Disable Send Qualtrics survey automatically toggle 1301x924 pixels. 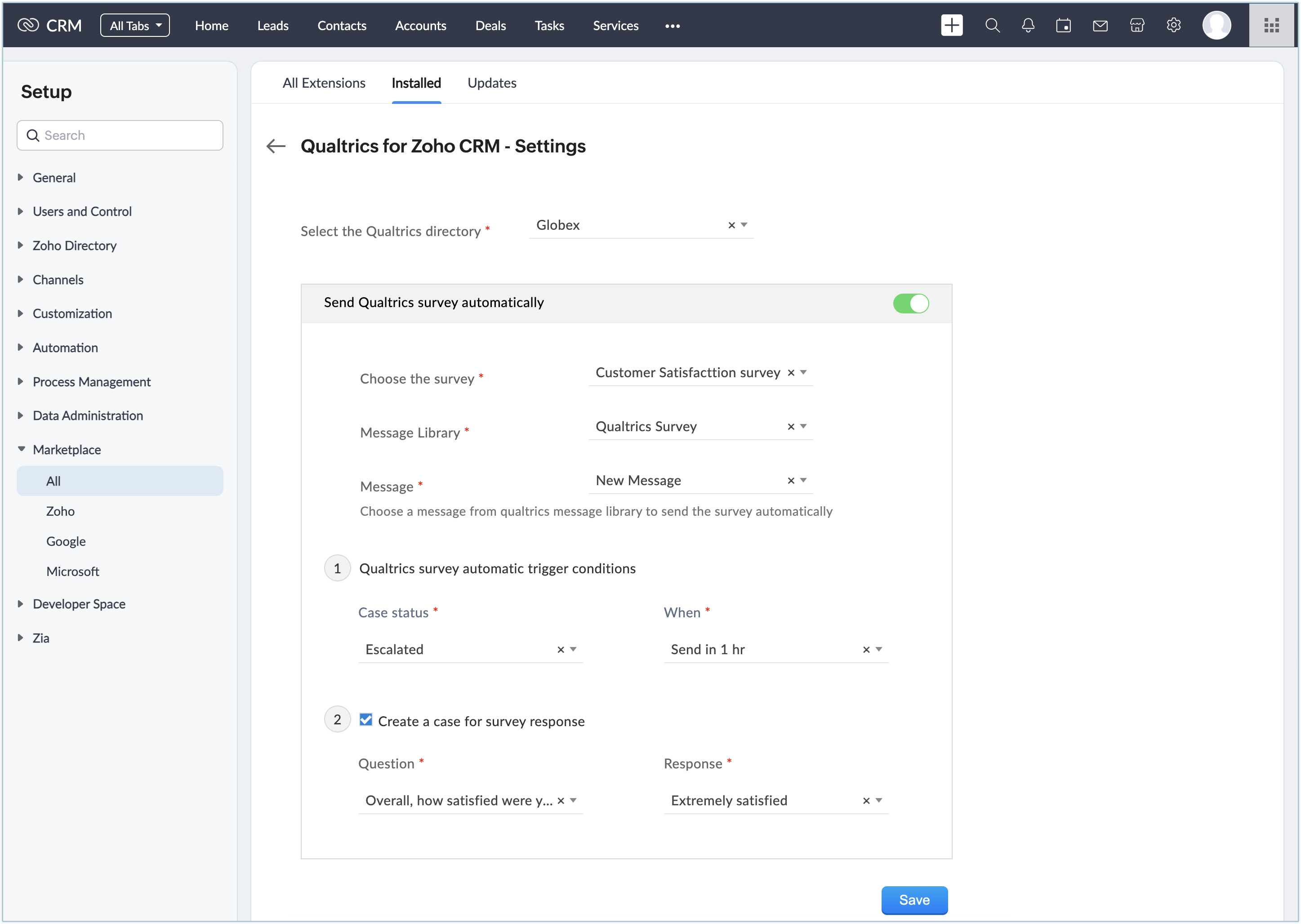coord(910,303)
